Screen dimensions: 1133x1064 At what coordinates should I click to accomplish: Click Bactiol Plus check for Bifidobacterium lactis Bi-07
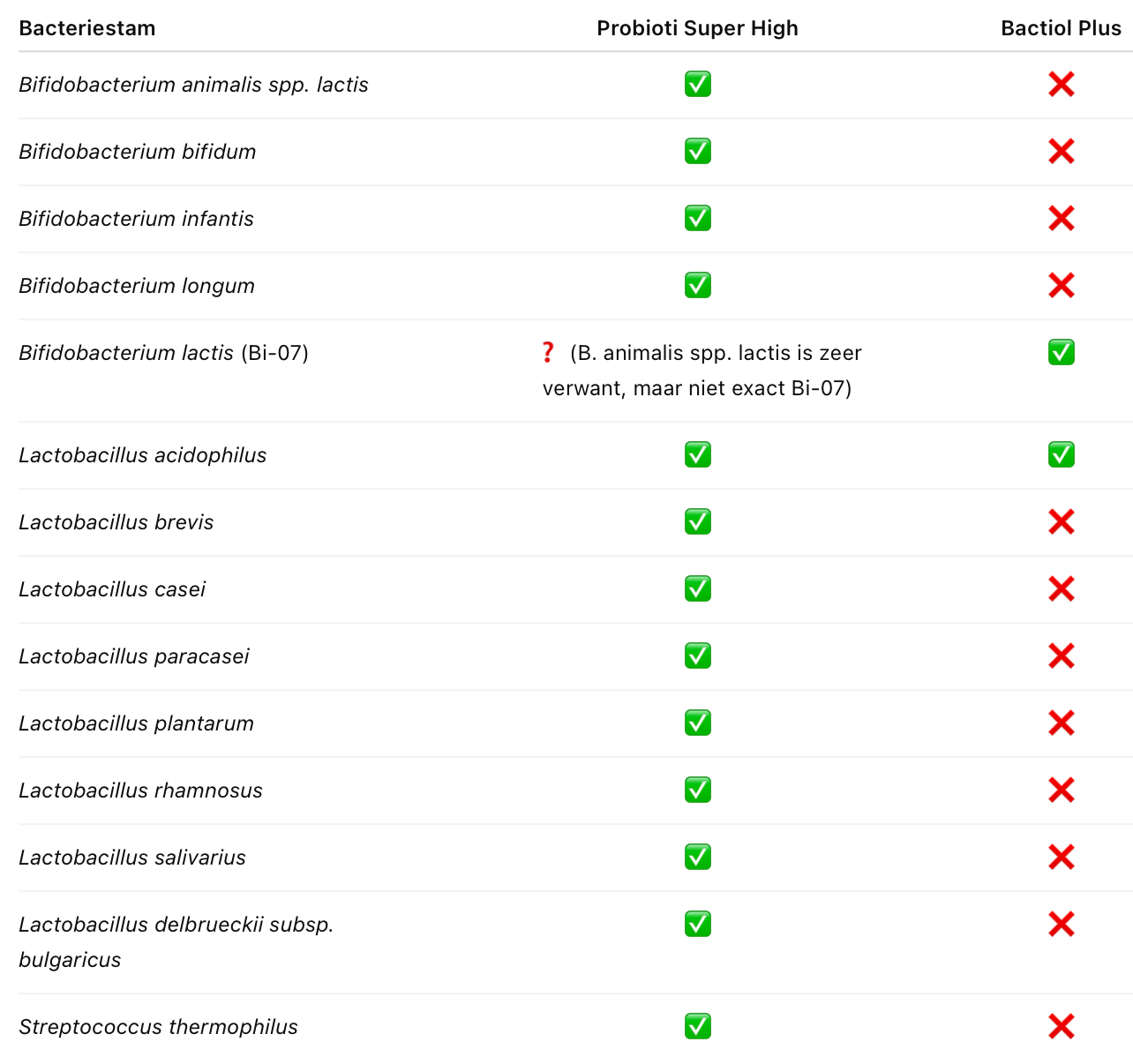[1061, 352]
